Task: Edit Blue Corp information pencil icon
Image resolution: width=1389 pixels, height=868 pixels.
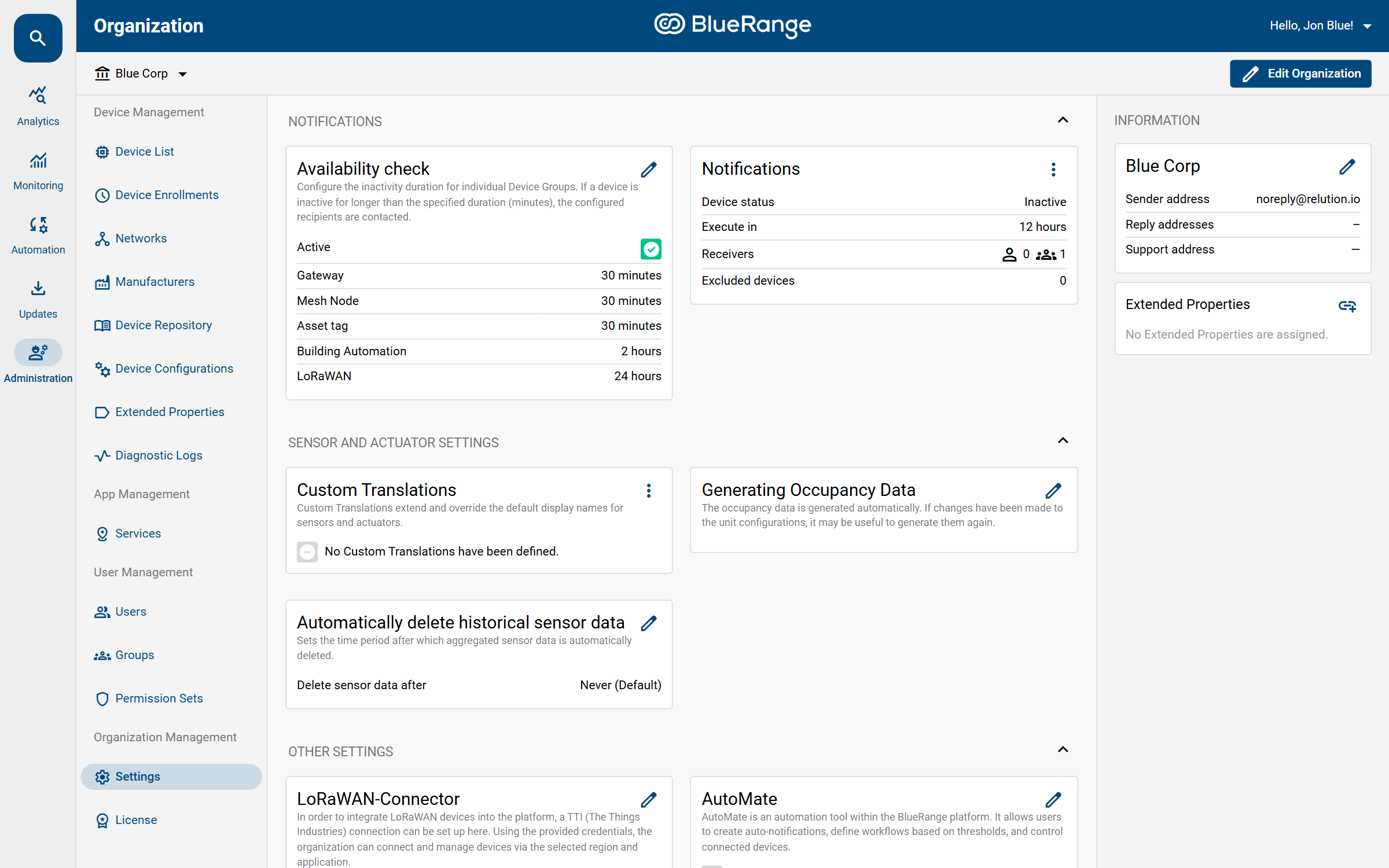Action: coord(1347,167)
